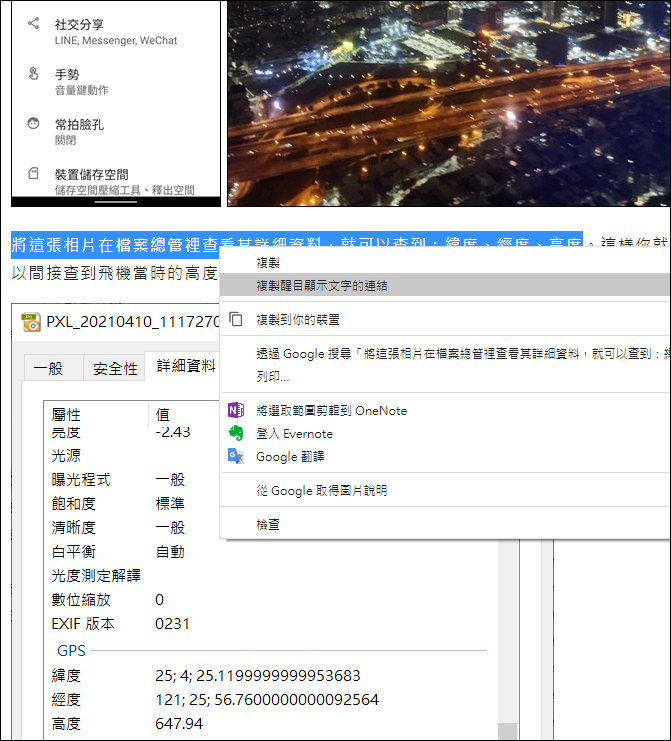Choose 複製到你的裝置 from the context menu
Viewport: 671px width, 741px height.
(x=445, y=319)
